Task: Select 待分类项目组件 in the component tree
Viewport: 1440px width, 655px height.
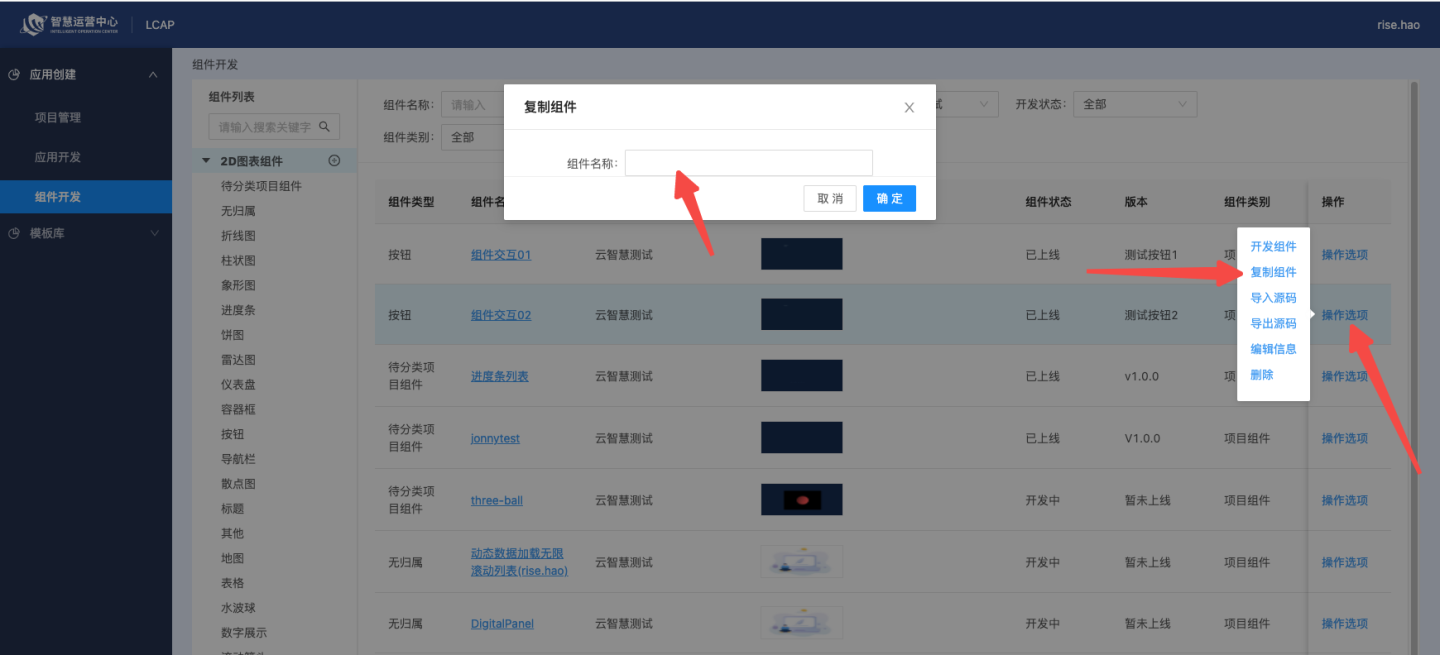Action: [x=261, y=186]
